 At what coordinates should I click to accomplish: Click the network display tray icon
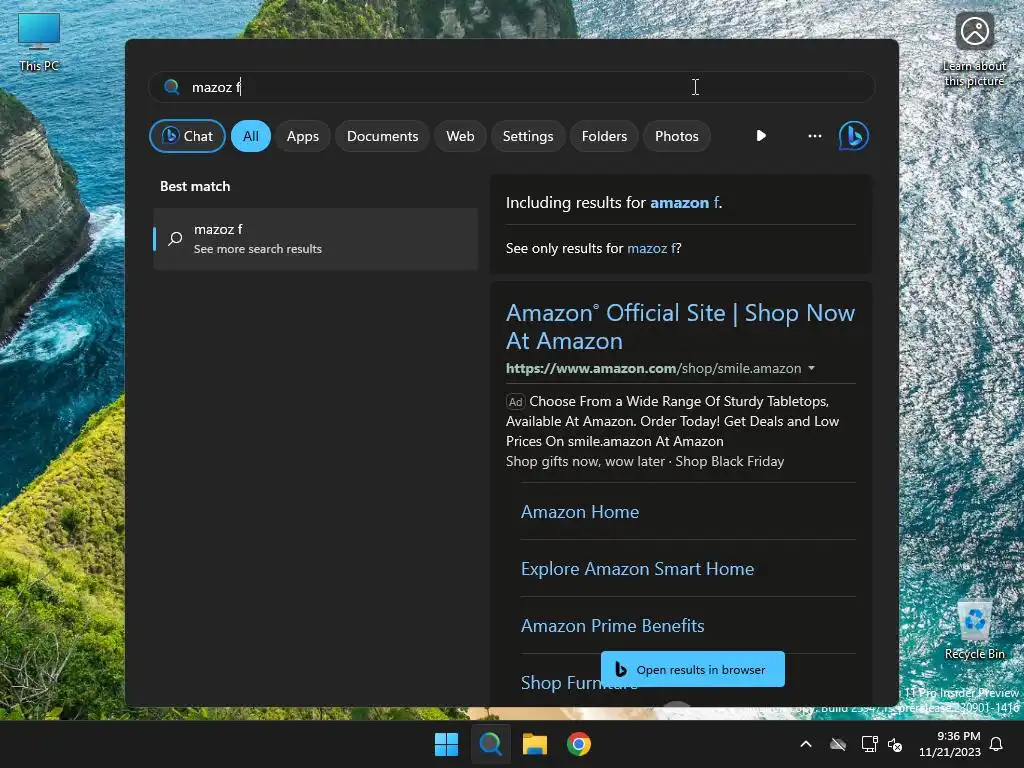pos(869,744)
